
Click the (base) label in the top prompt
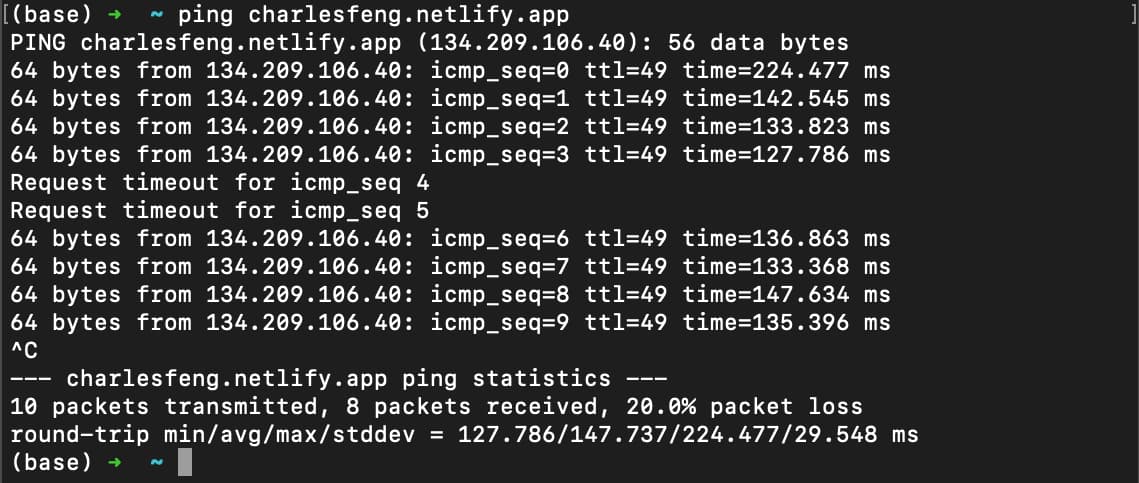point(51,15)
